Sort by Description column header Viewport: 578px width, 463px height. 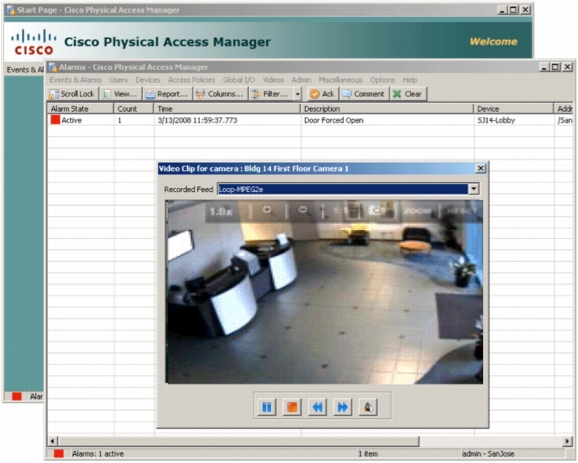(387, 109)
